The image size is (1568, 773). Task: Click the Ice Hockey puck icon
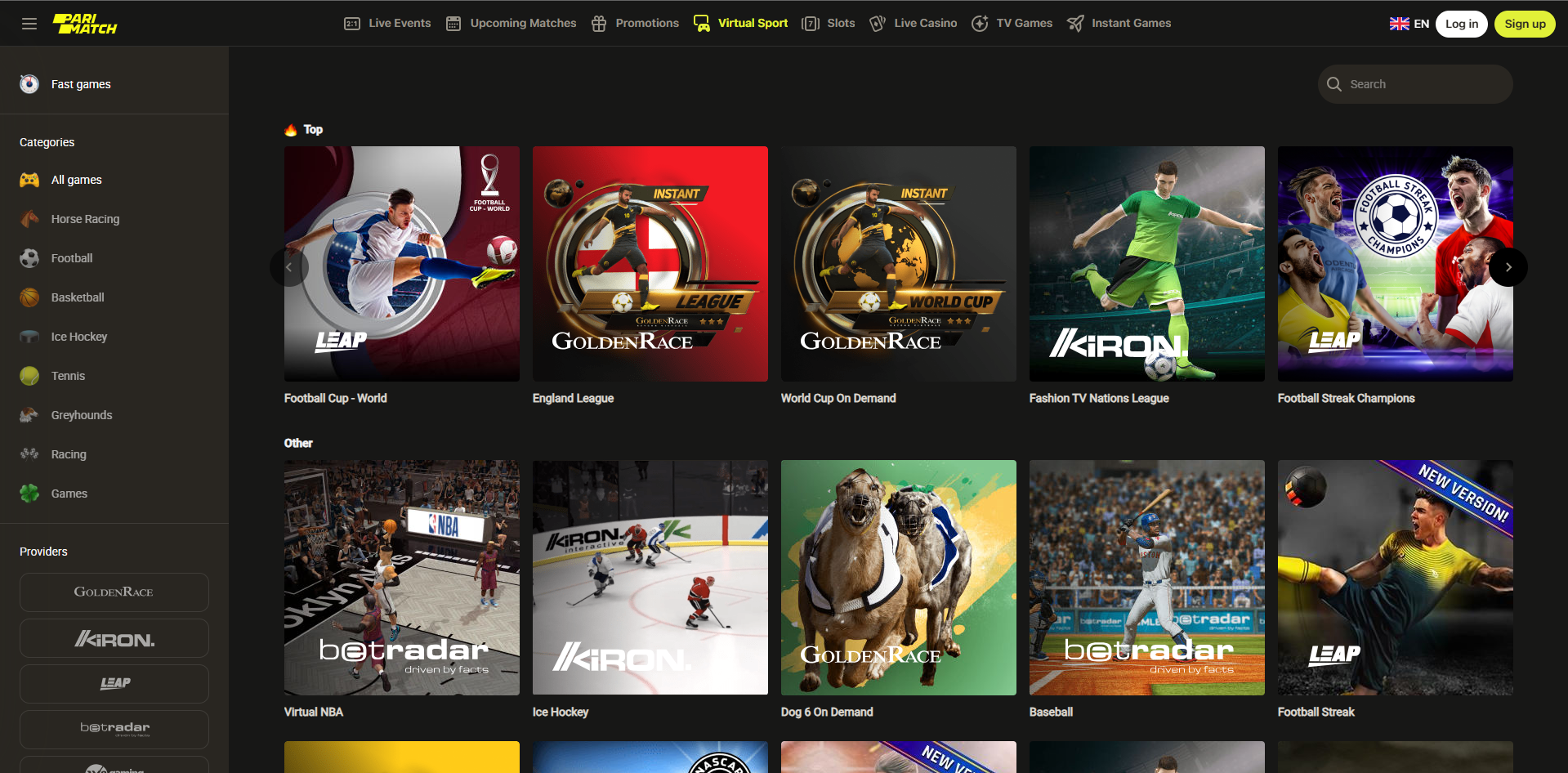coord(29,337)
